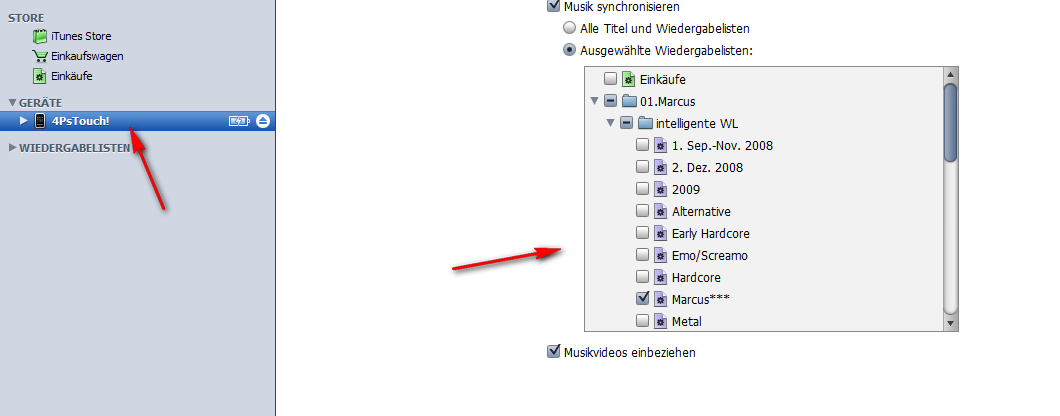The image size is (1060, 416).
Task: Click the Einkäufe playlist icon in the list
Action: (628, 79)
